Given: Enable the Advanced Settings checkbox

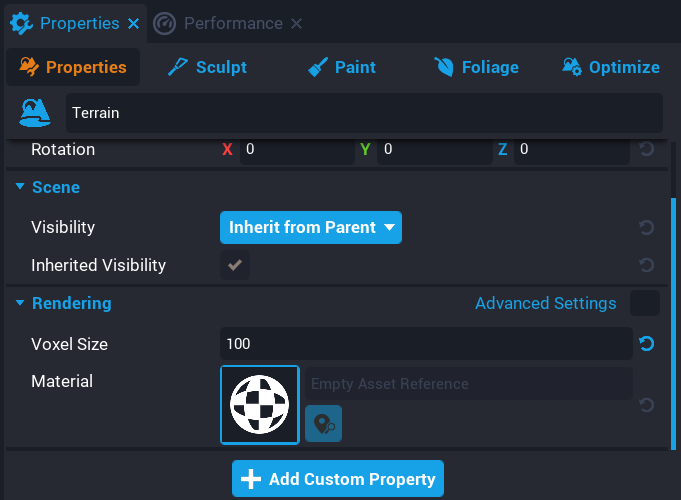Looking at the screenshot, I should click(645, 303).
